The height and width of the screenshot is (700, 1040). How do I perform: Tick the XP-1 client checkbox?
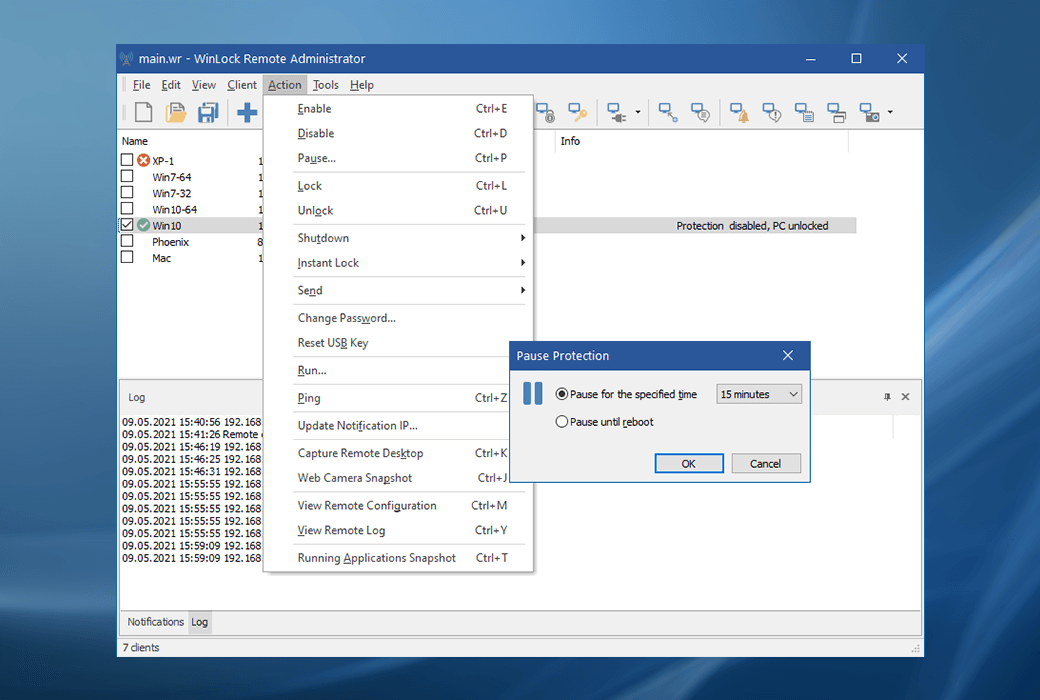[x=127, y=160]
